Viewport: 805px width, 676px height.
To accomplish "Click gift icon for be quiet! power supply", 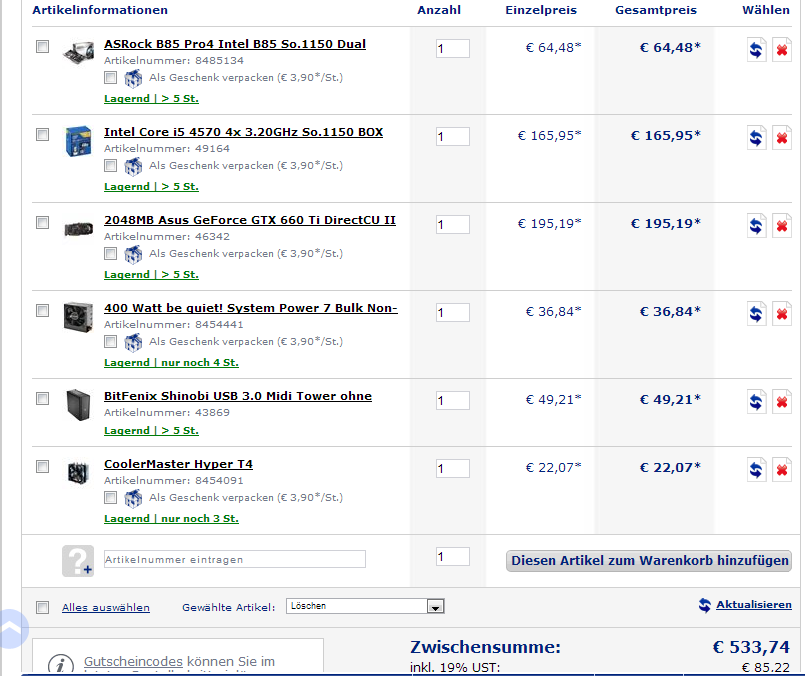I will [x=133, y=342].
